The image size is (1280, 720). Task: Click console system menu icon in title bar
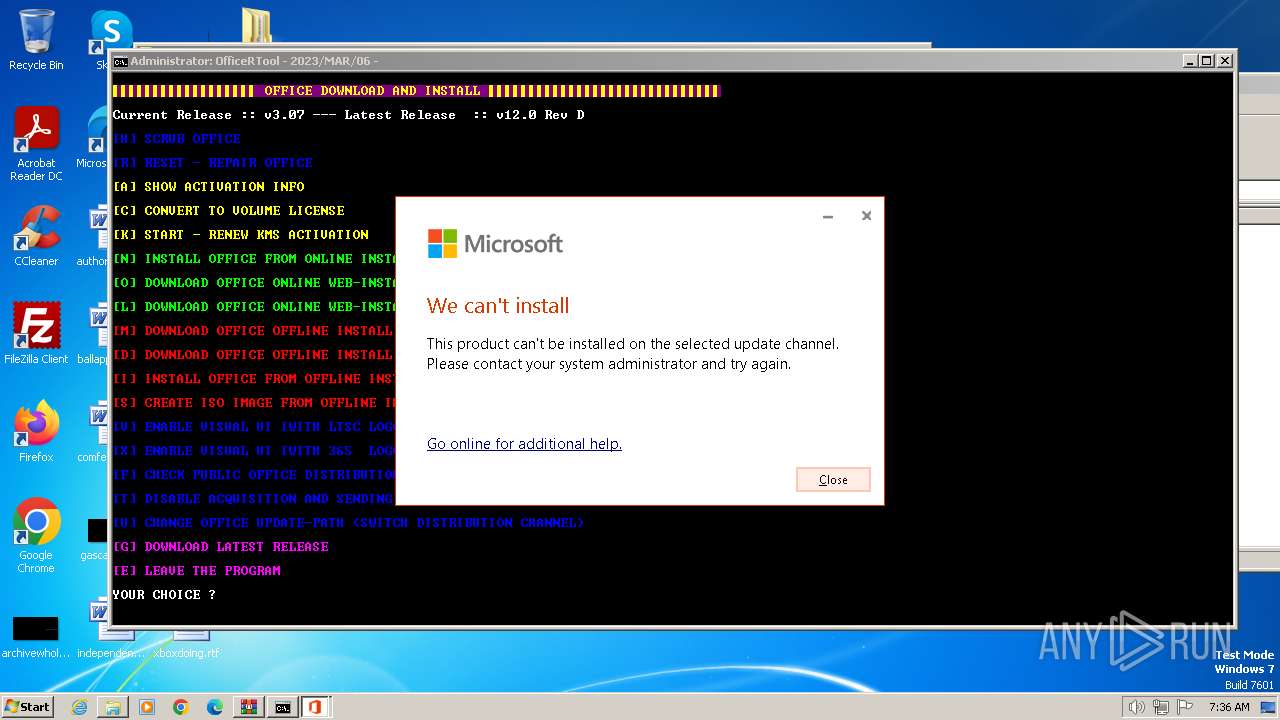pyautogui.click(x=120, y=61)
